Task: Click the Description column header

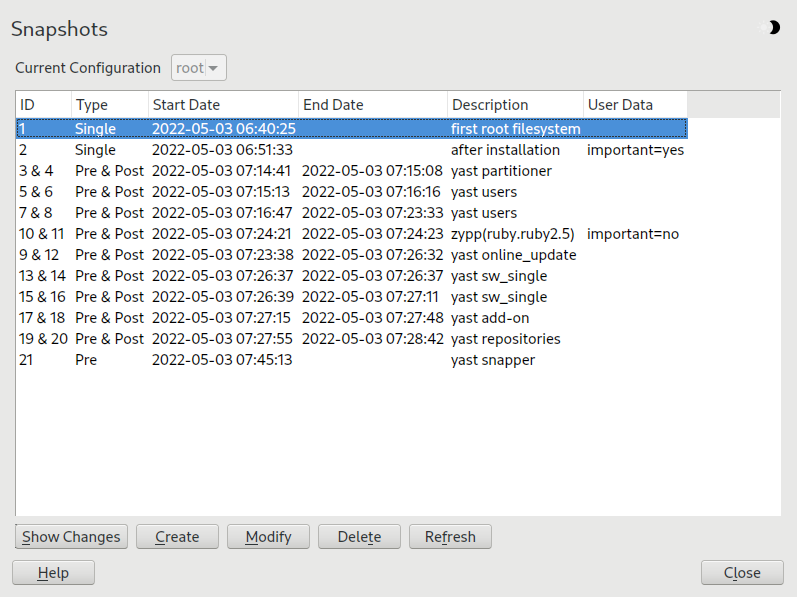Action: tap(514, 104)
